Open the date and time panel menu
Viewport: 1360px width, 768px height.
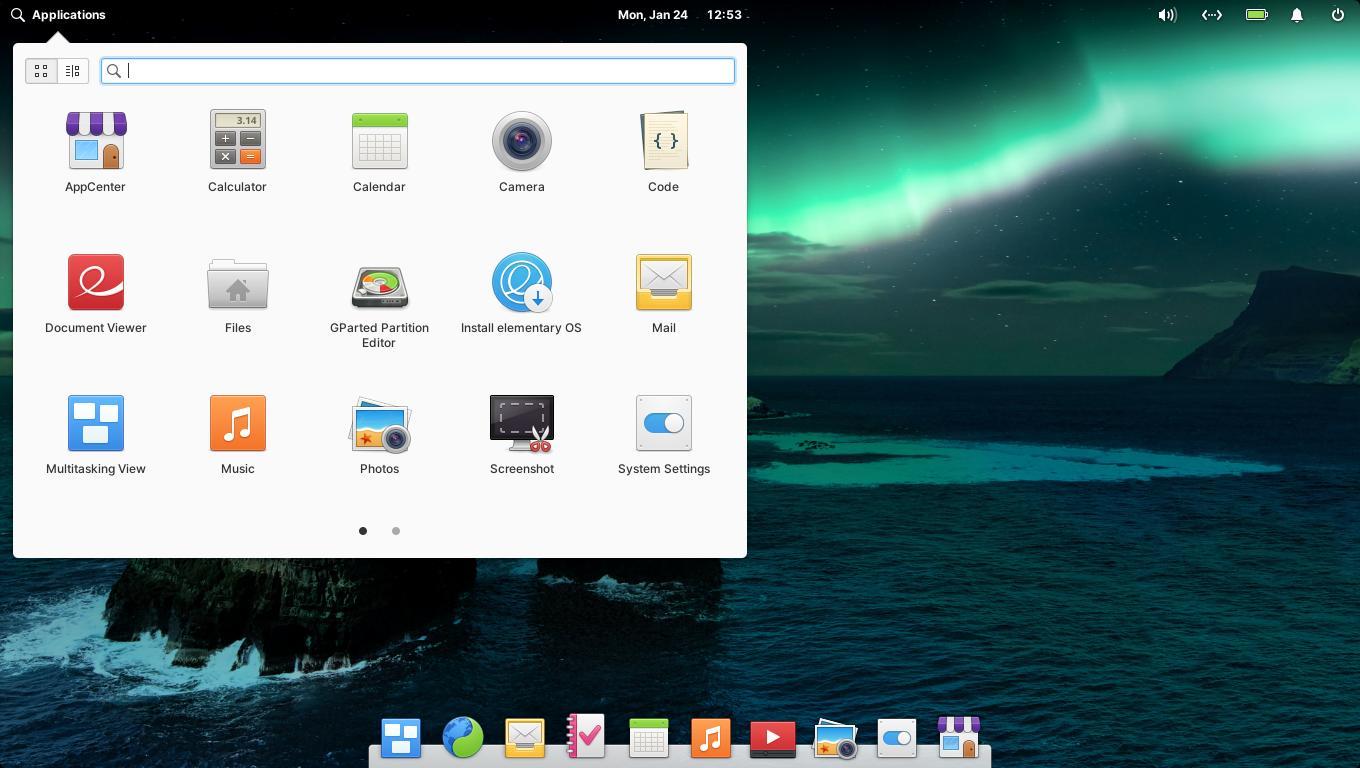pyautogui.click(x=679, y=15)
